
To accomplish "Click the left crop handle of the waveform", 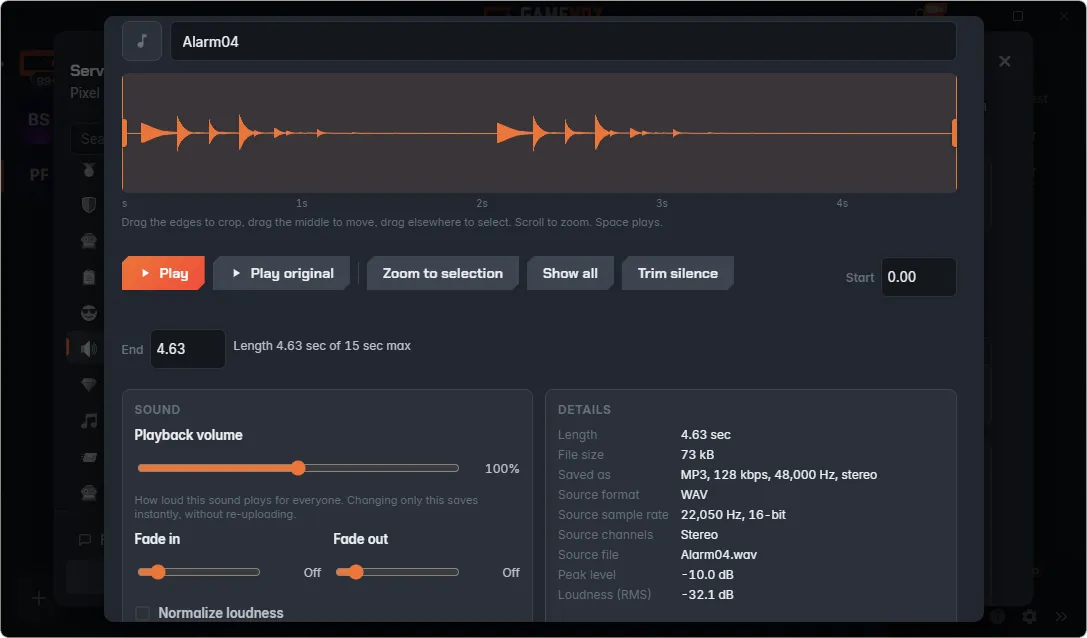I will [x=125, y=133].
